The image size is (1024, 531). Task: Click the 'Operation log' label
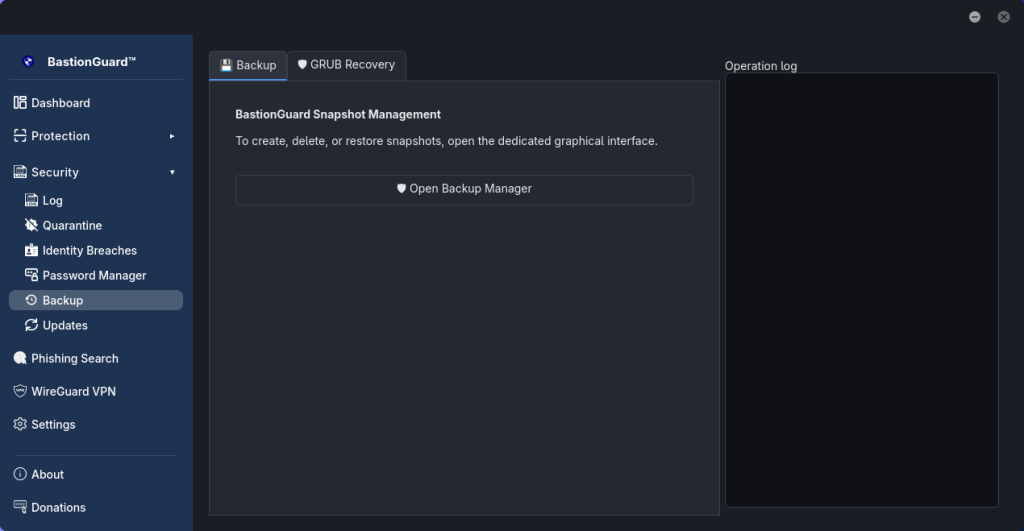coord(761,66)
